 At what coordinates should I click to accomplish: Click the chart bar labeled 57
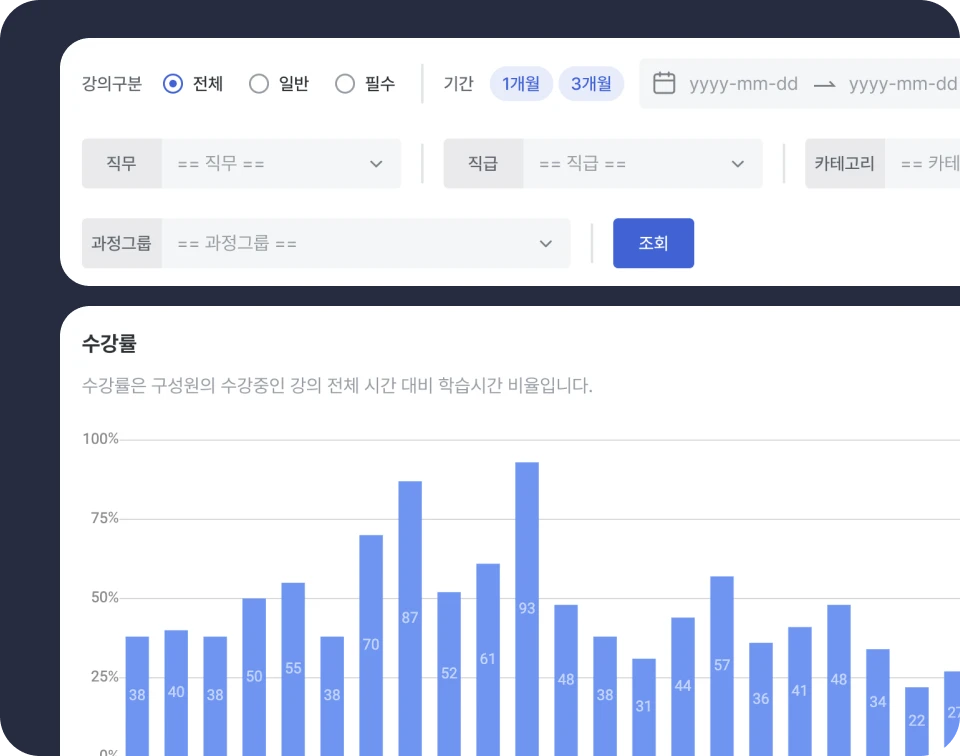point(722,665)
